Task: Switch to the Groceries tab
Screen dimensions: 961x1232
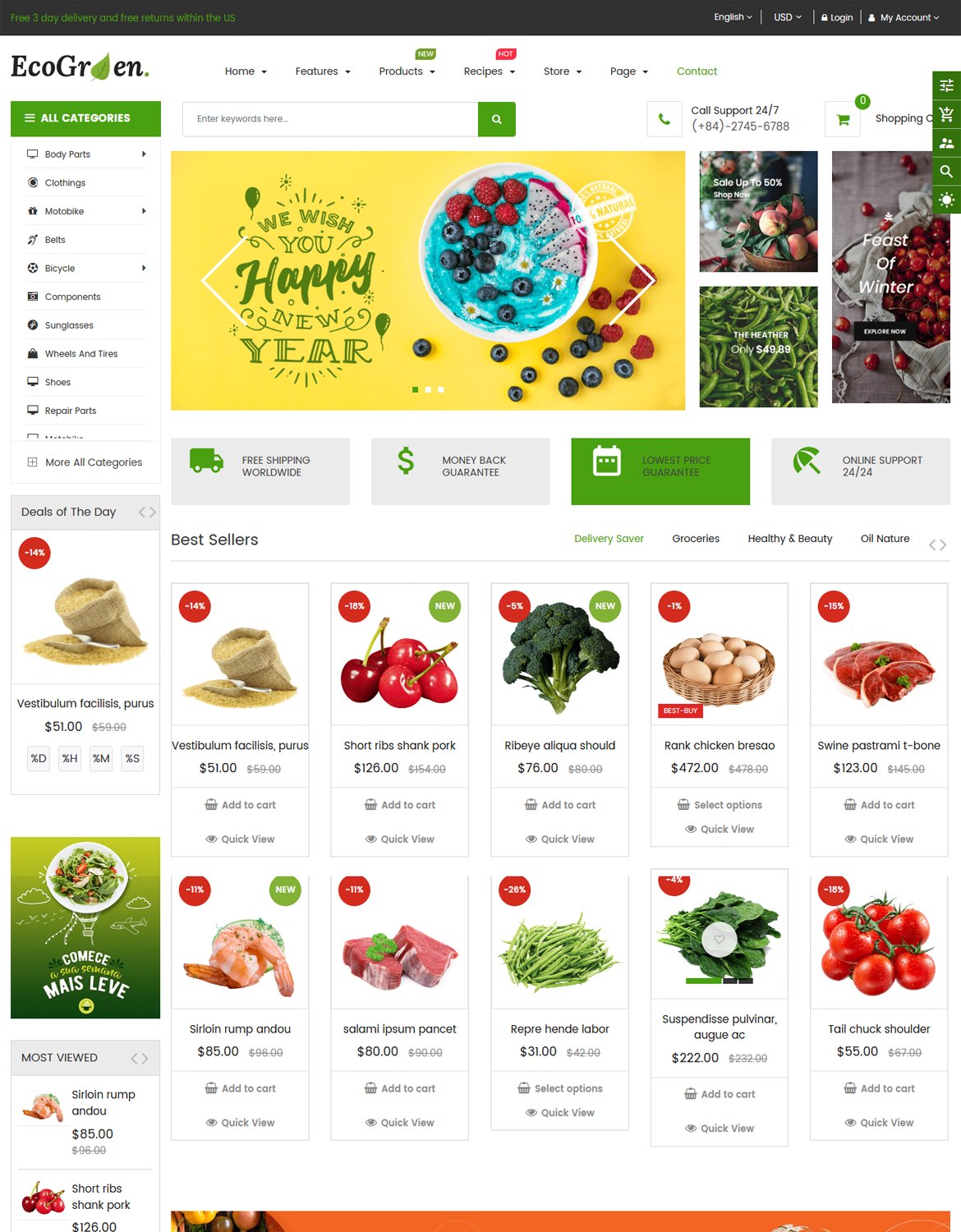Action: (696, 539)
